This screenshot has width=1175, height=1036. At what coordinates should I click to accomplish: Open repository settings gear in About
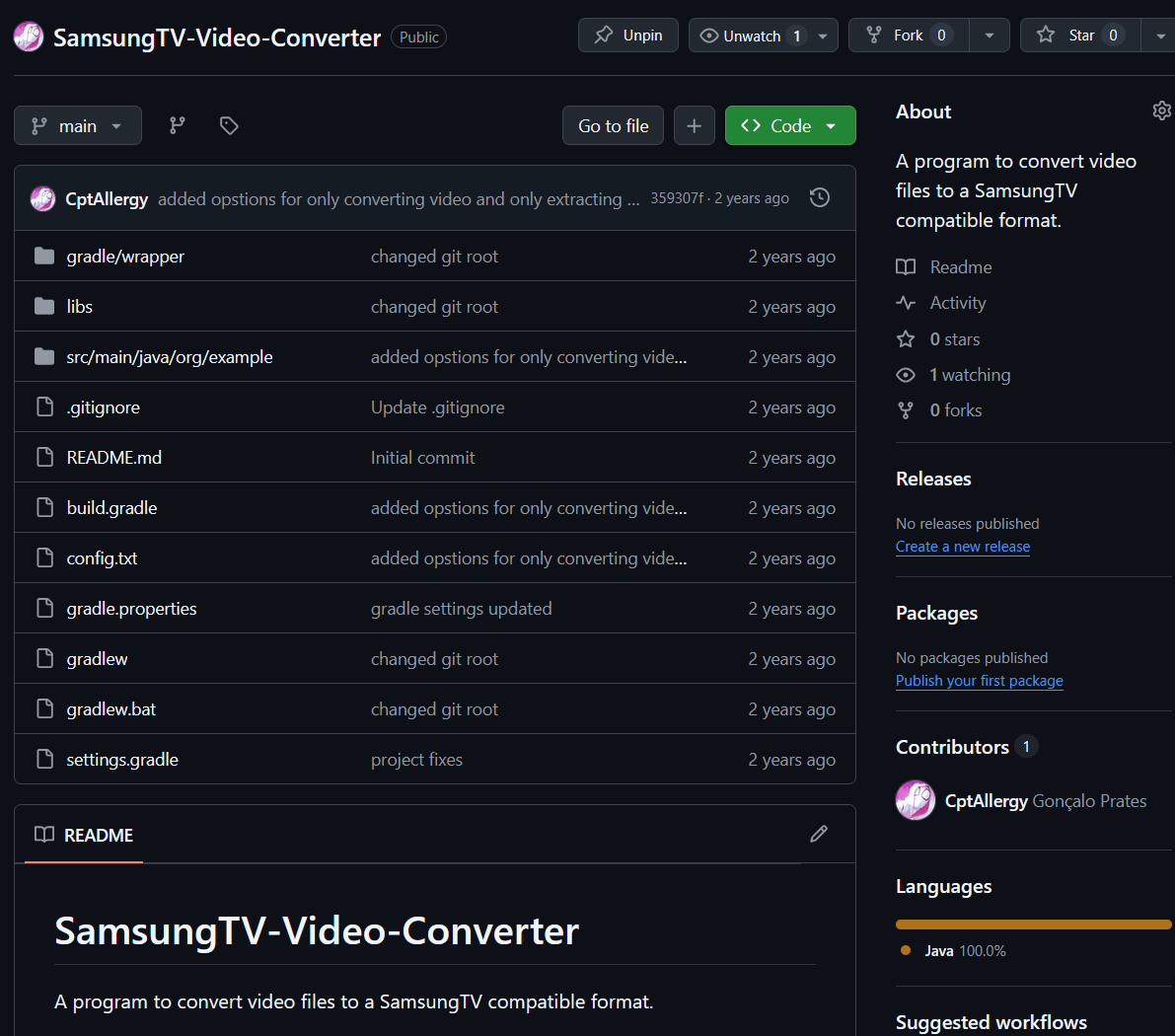1161,111
